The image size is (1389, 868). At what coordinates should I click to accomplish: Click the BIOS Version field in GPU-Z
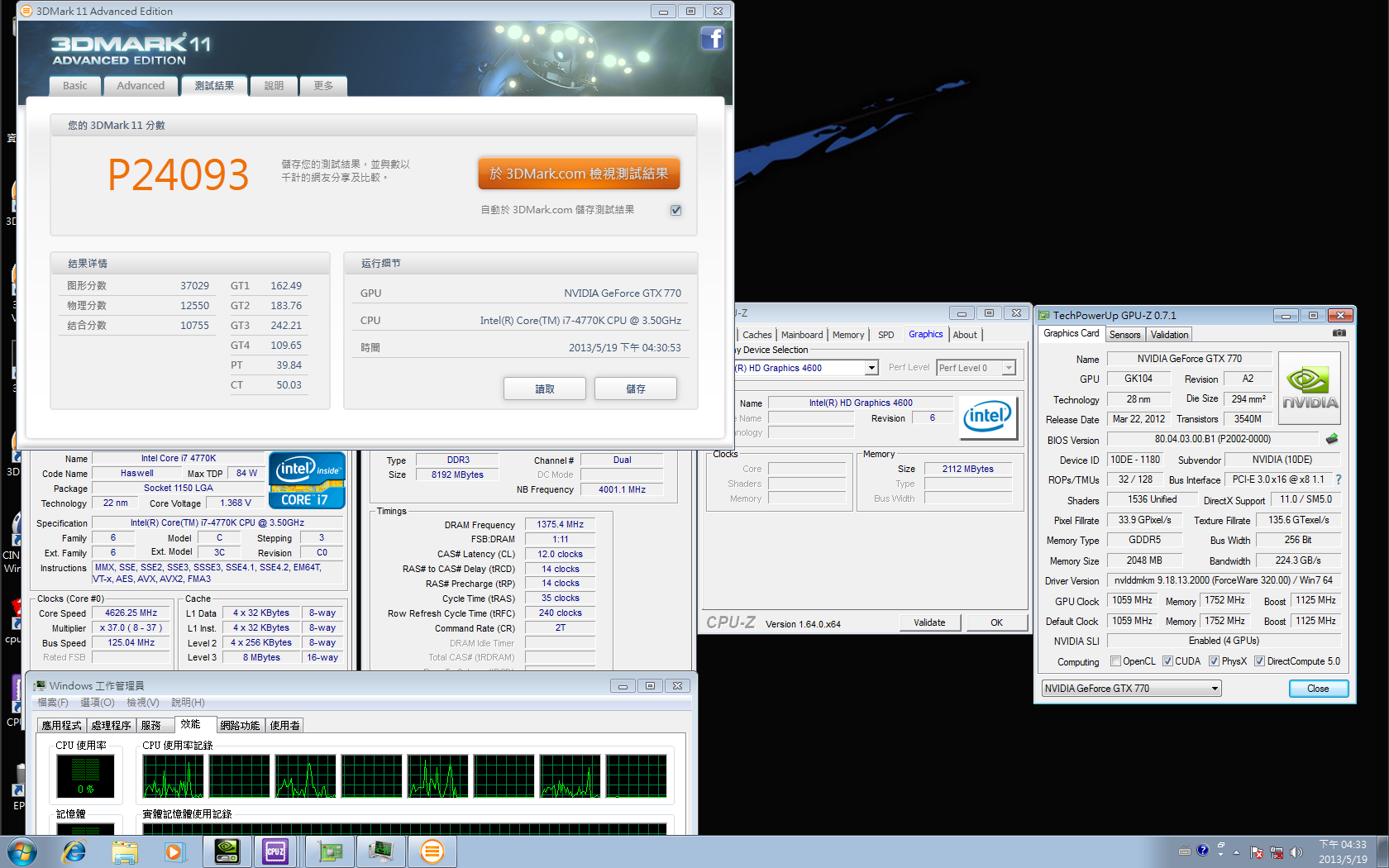[1213, 439]
